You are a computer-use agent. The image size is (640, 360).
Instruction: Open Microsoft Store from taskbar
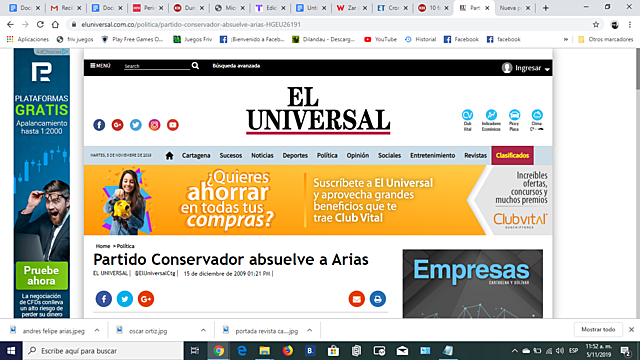pos(333,351)
